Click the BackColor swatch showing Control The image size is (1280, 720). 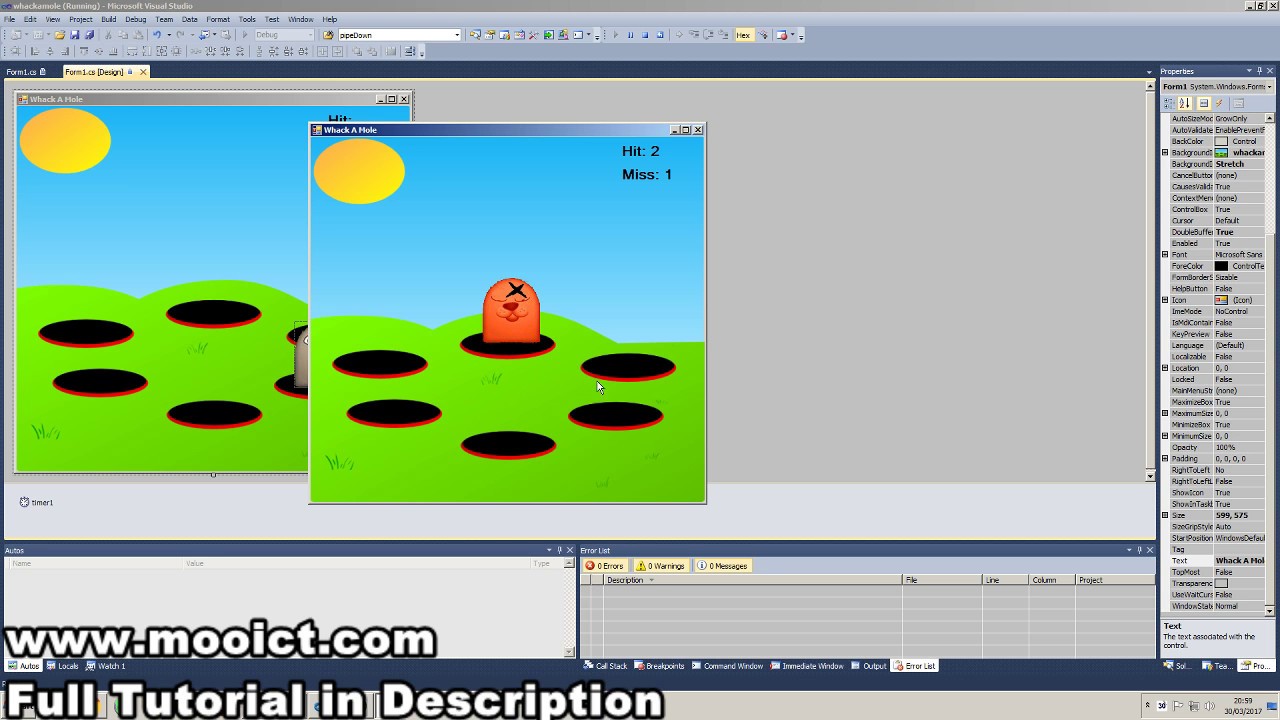tap(1222, 140)
